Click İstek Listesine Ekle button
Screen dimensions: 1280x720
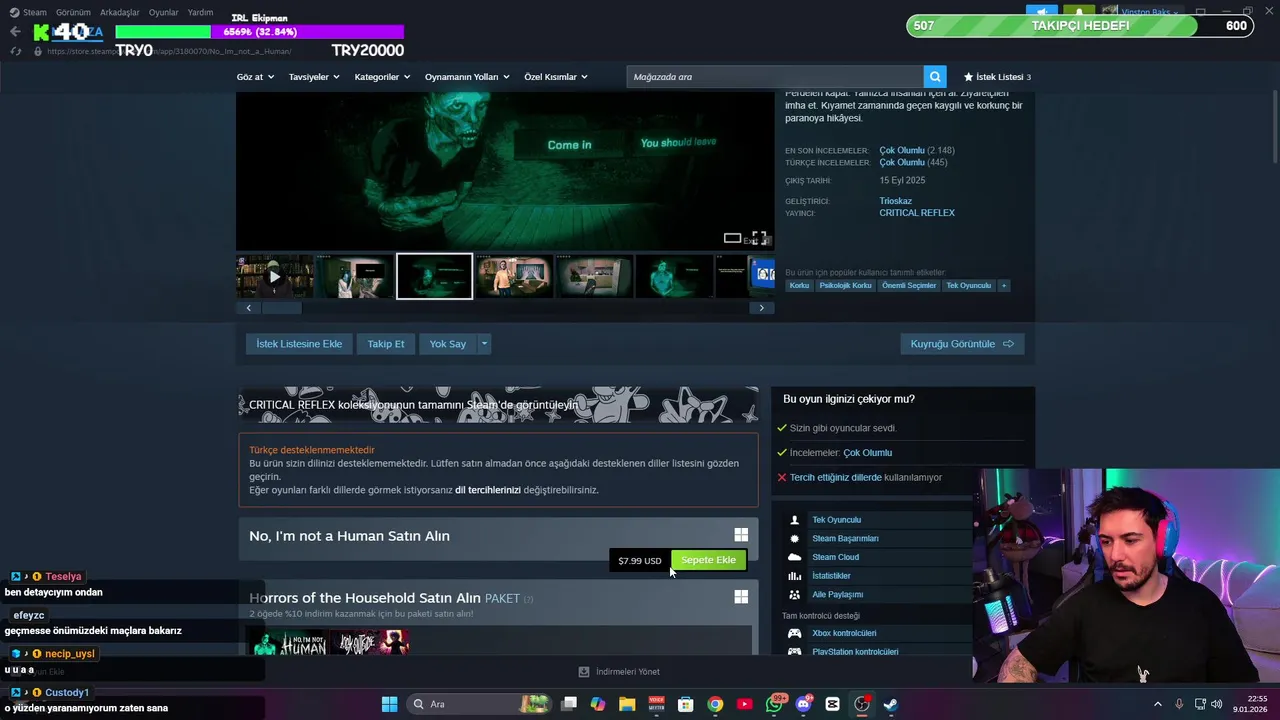[299, 344]
